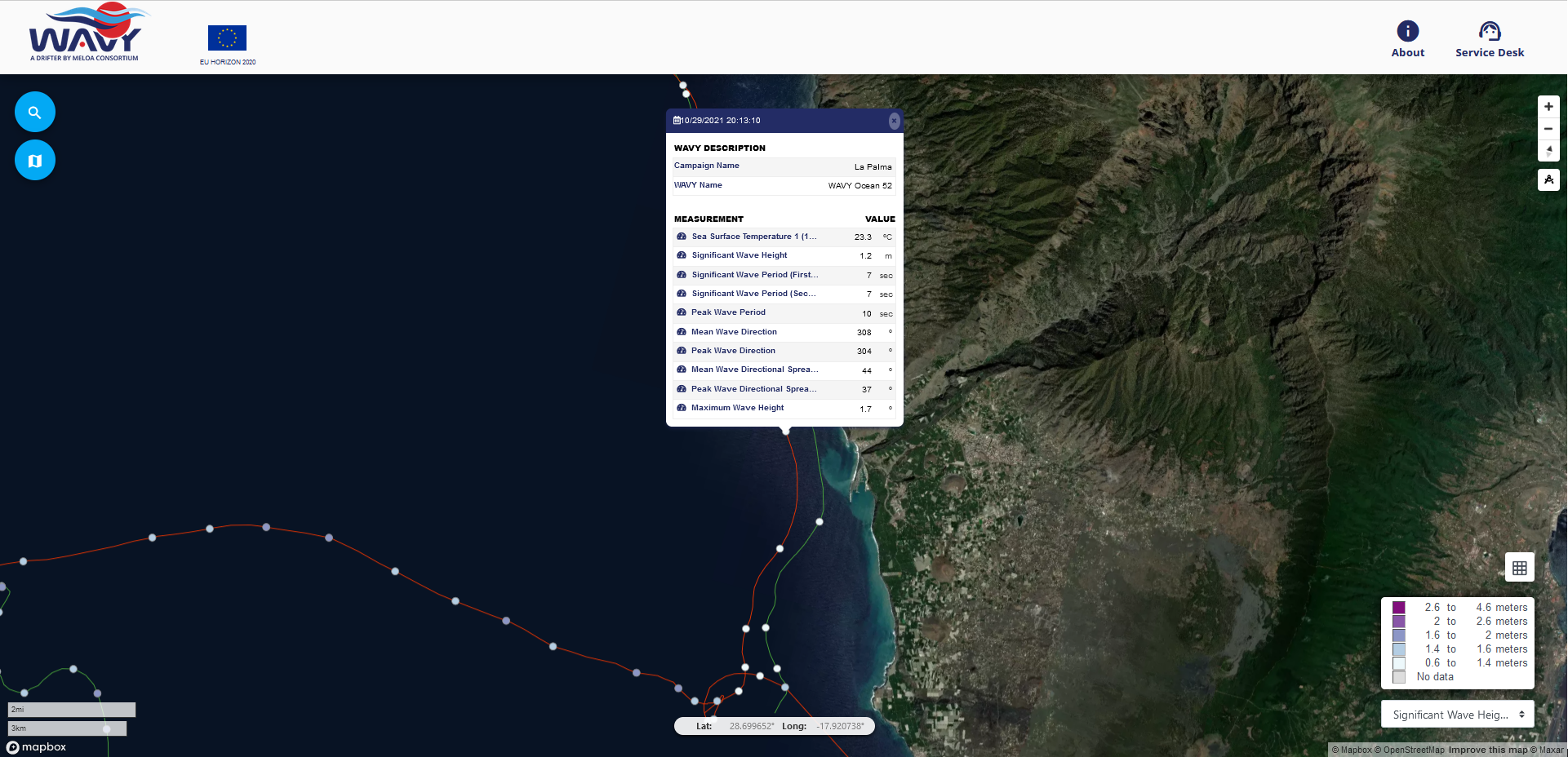Click the EU Horizon 2020 flag
The height and width of the screenshot is (757, 1568).
point(227,38)
